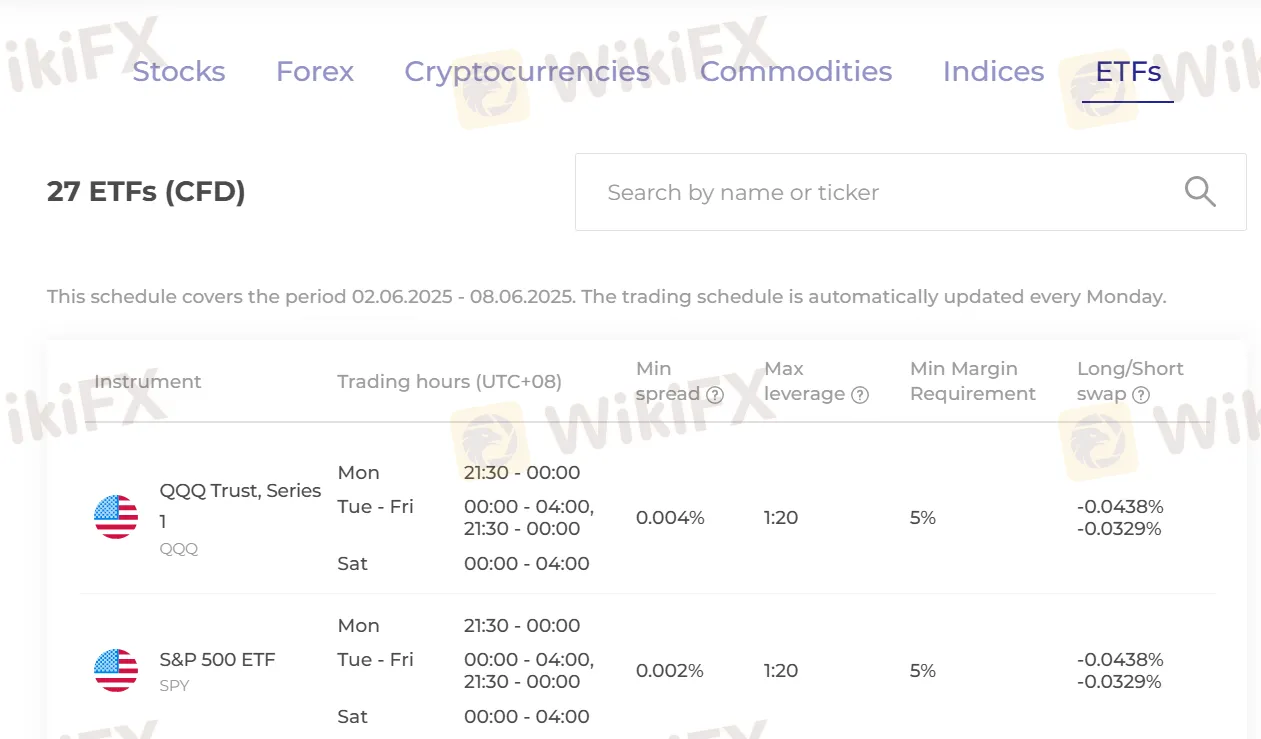This screenshot has width=1261, height=739.
Task: Click the QQQ ticker label
Action: (179, 549)
